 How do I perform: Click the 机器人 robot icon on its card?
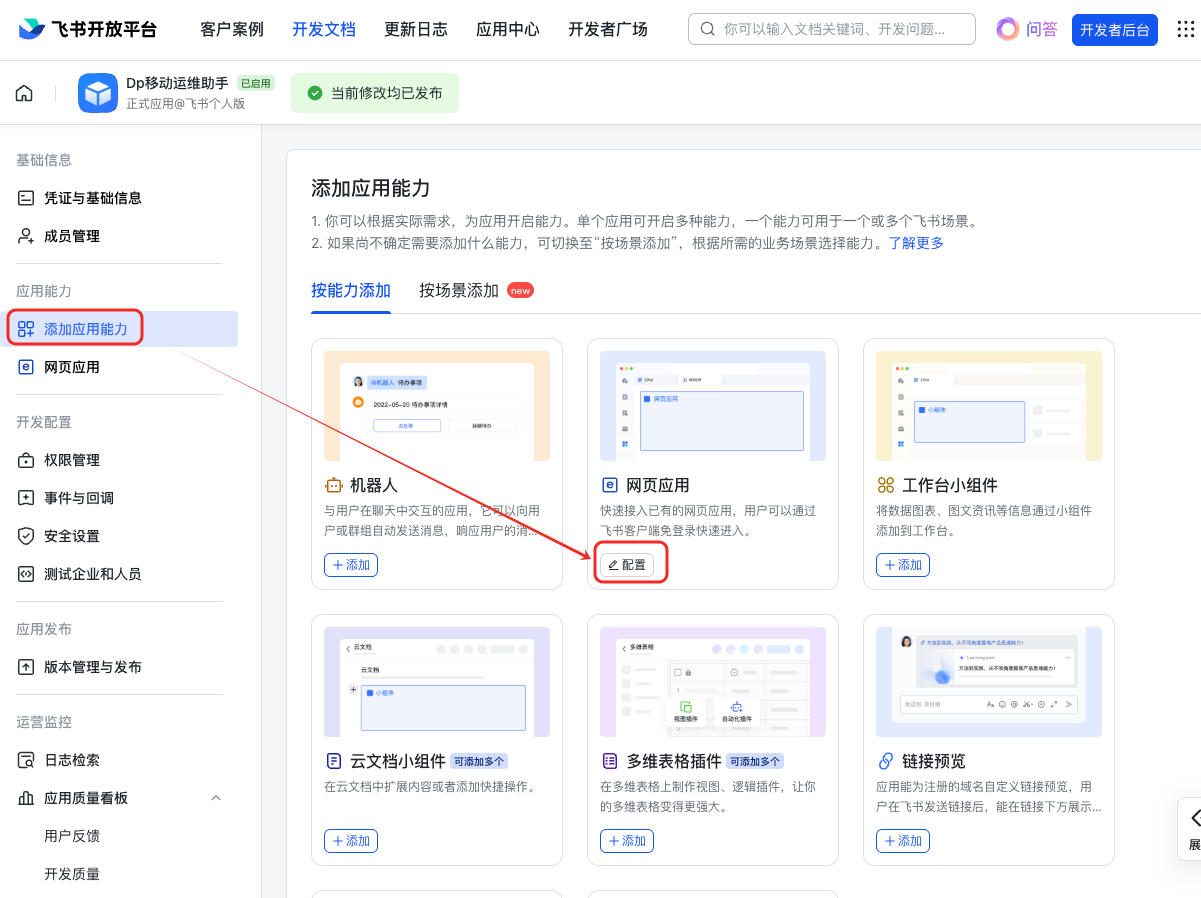(x=333, y=485)
